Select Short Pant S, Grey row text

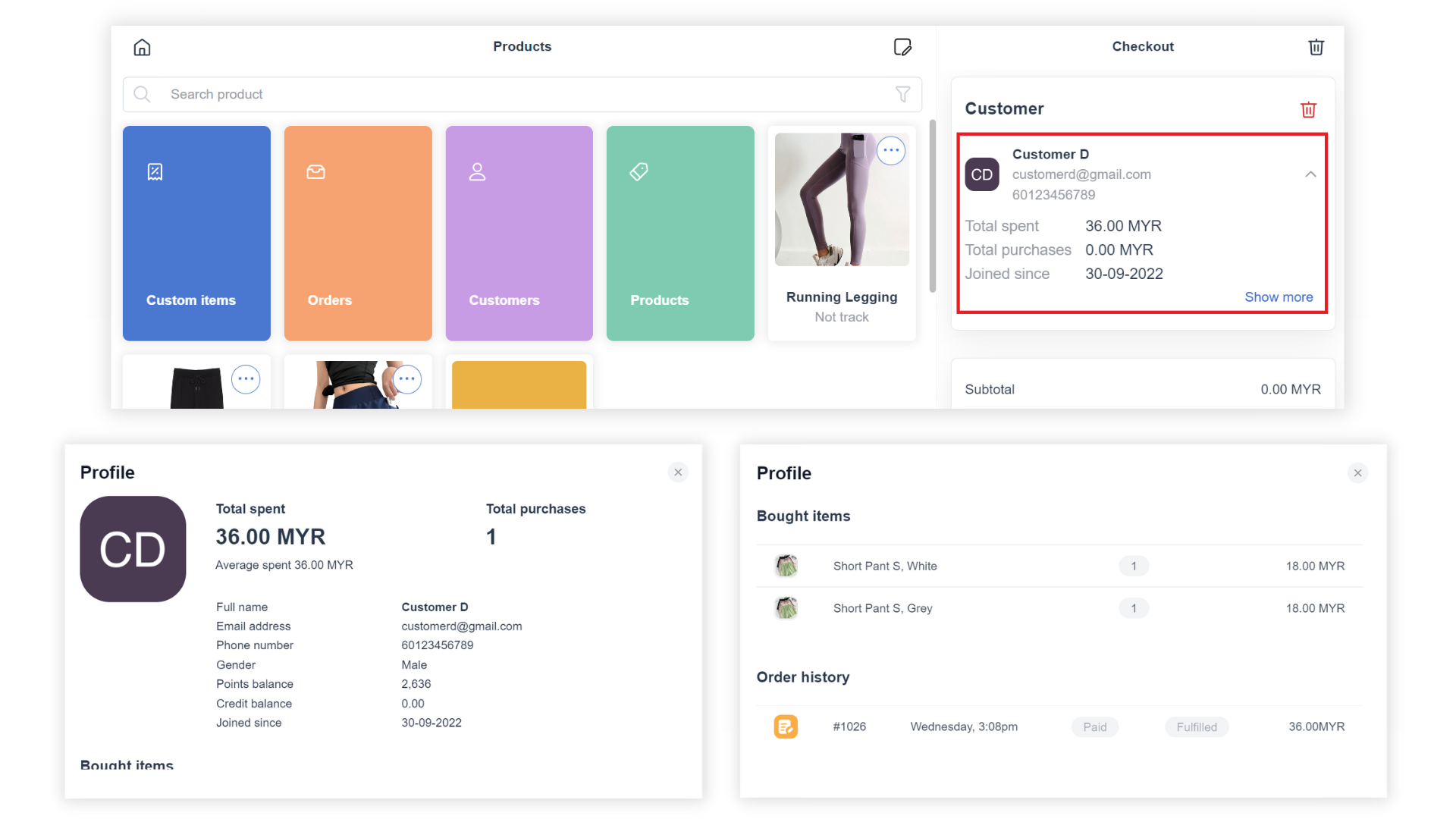883,608
